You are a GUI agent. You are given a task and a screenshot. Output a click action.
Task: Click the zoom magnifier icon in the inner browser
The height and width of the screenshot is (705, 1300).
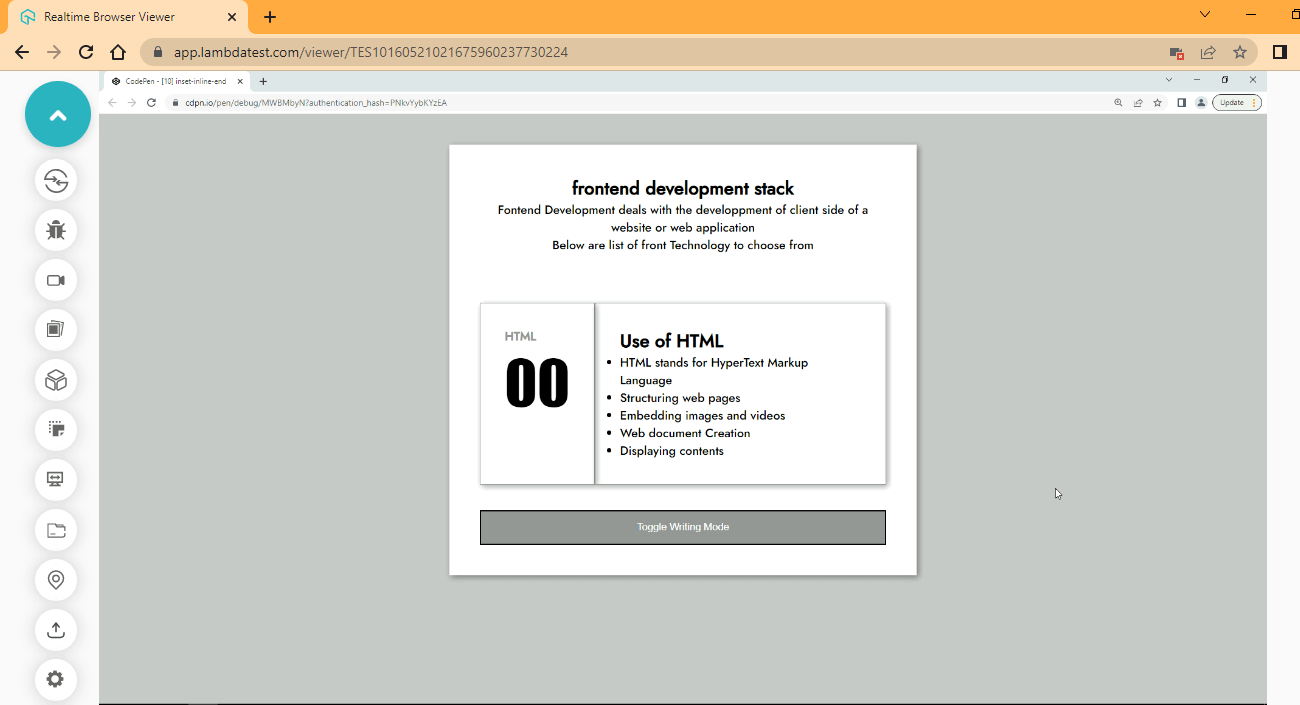1119,102
